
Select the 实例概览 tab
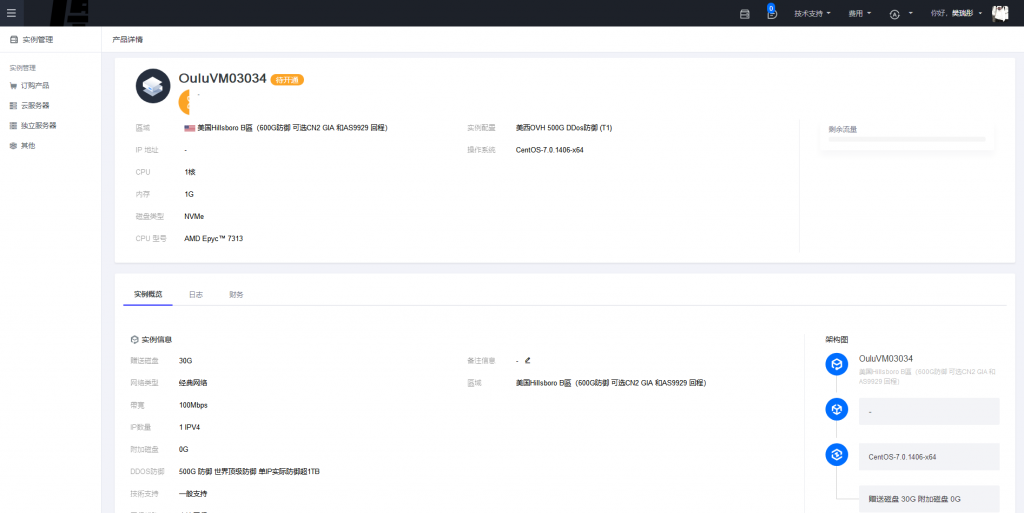point(148,295)
